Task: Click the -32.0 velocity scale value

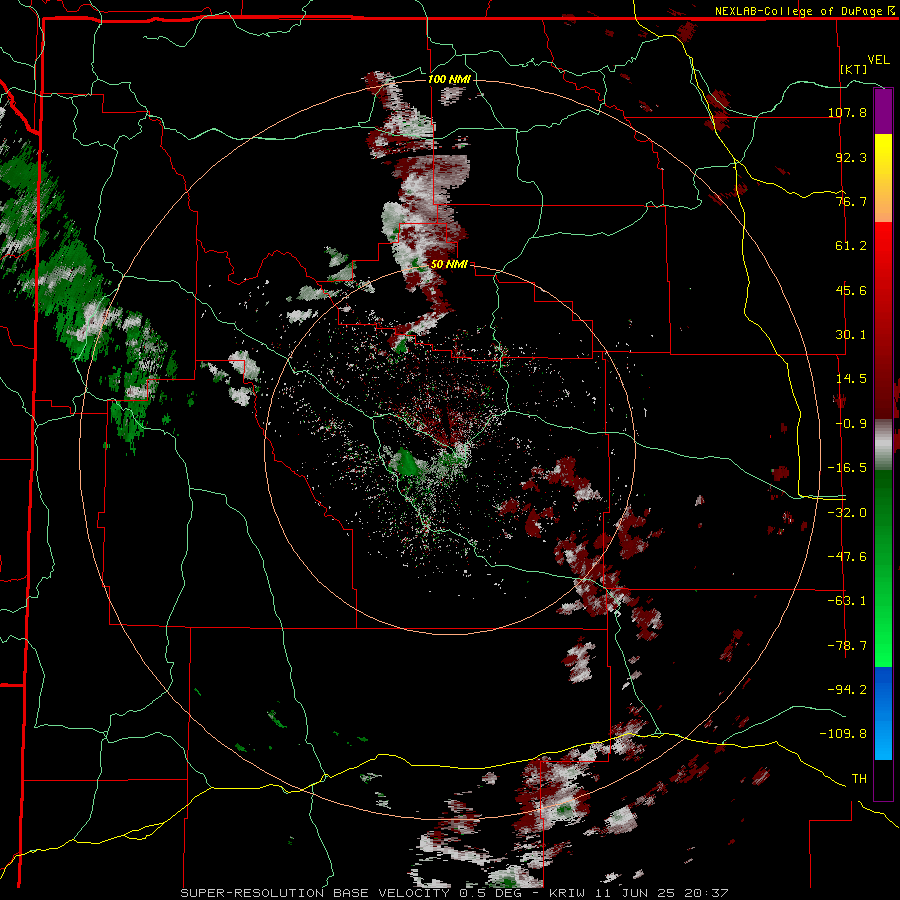Action: tap(848, 512)
